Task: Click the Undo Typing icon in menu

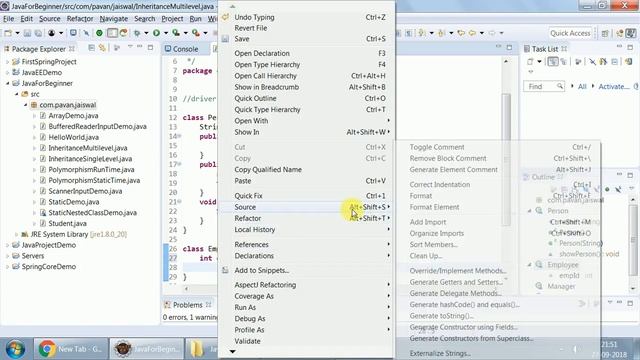Action: [225, 17]
